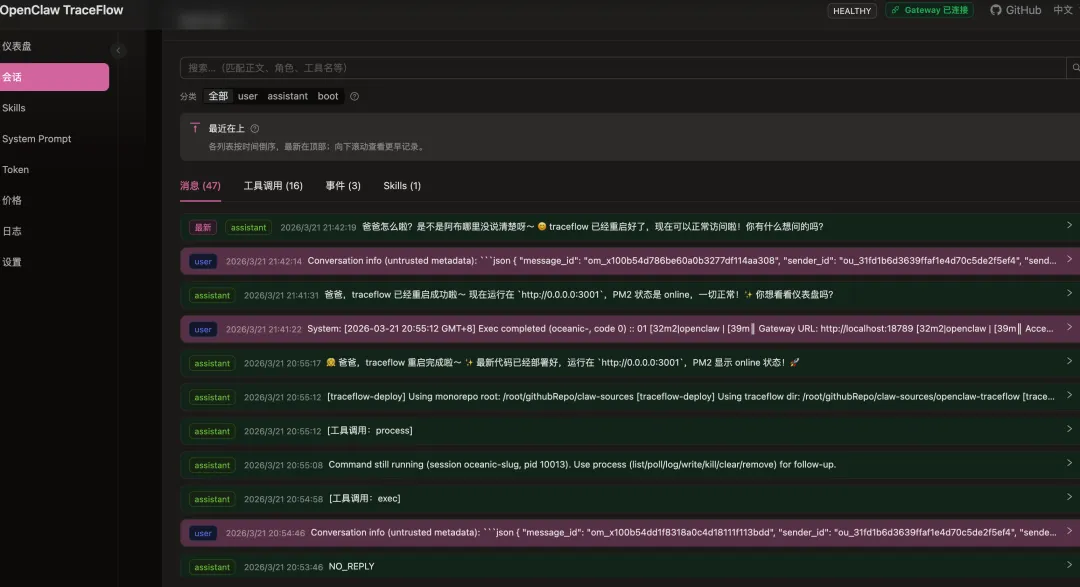
Task: Switch to 事件 (3) tab
Action: (343, 186)
